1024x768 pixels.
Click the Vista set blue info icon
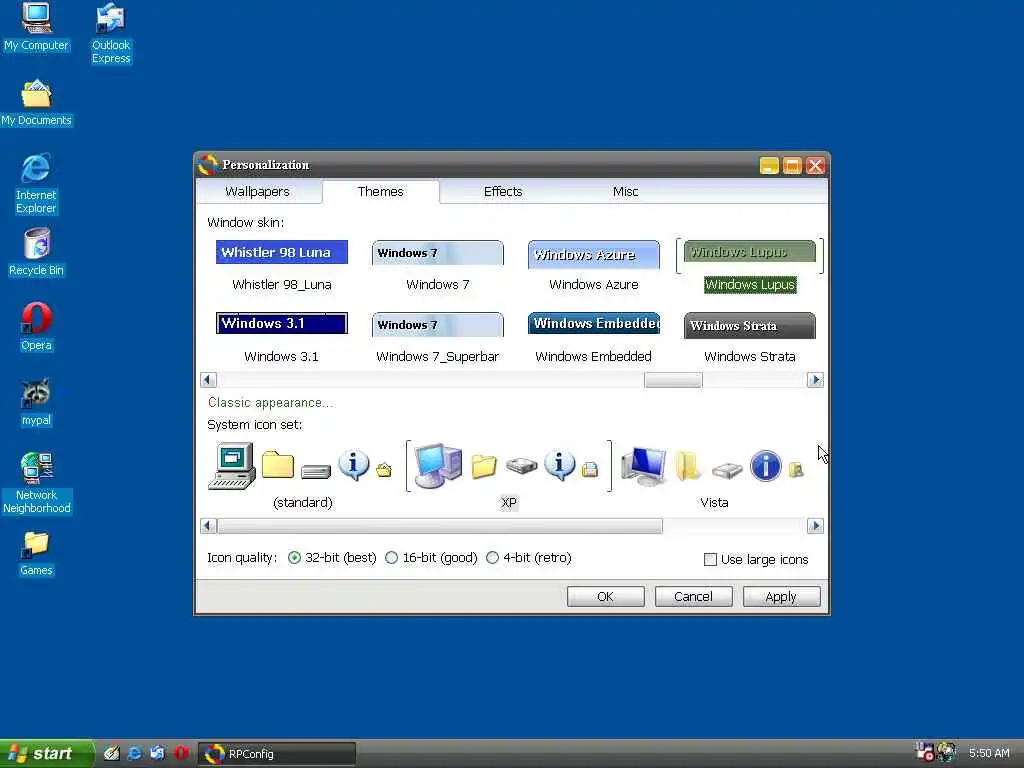tap(765, 466)
